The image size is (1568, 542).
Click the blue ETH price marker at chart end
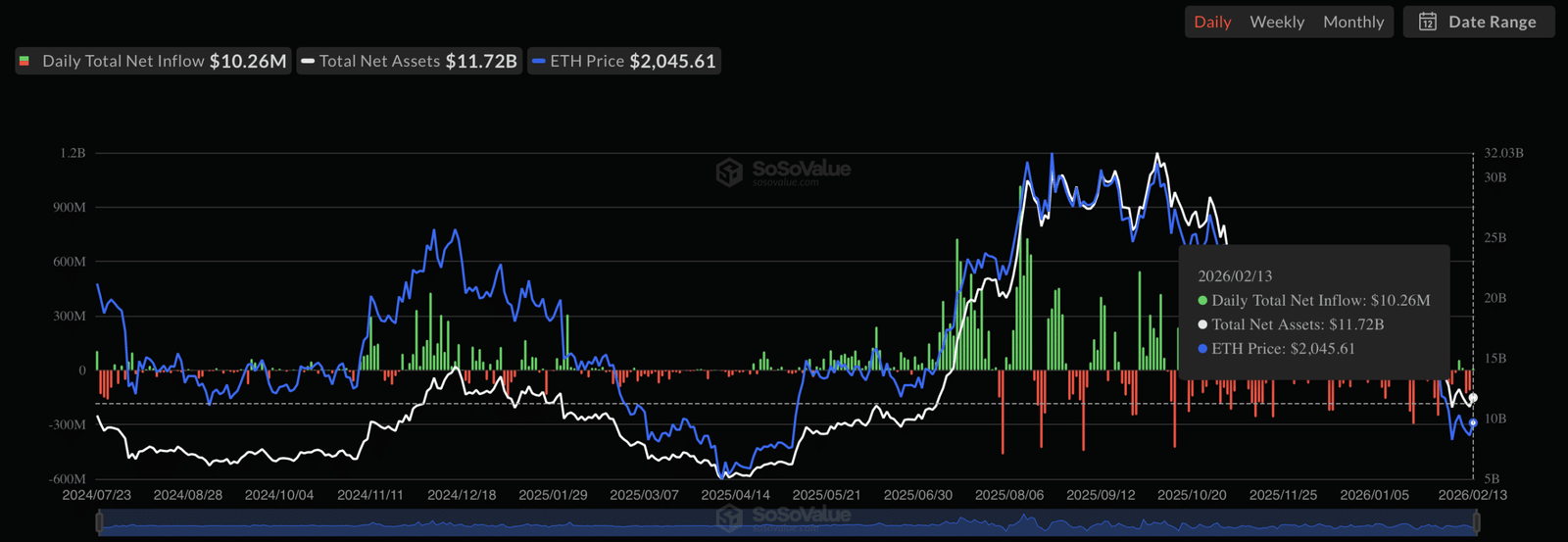tap(1473, 422)
